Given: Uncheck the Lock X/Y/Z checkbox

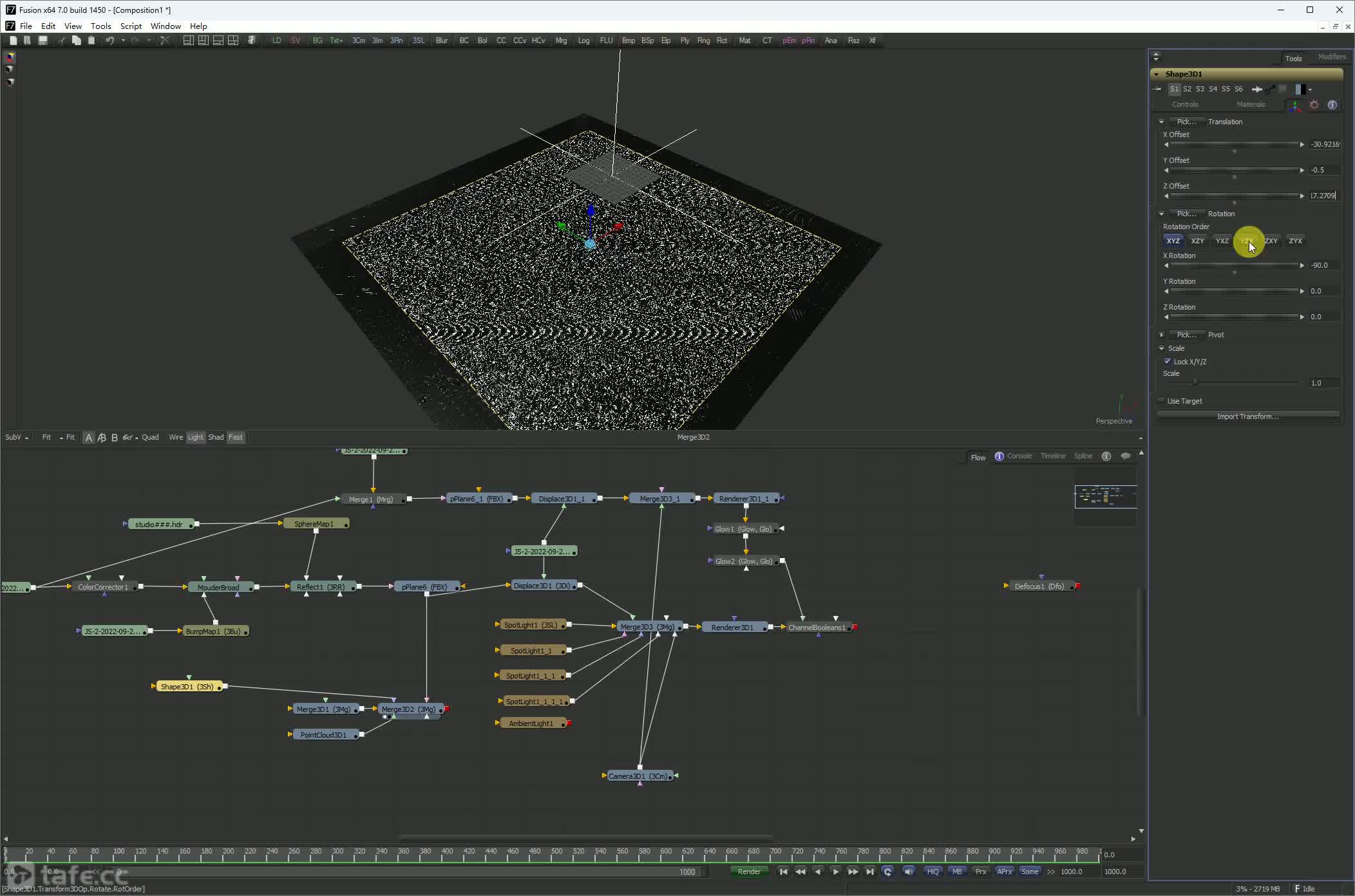Looking at the screenshot, I should pyautogui.click(x=1168, y=362).
